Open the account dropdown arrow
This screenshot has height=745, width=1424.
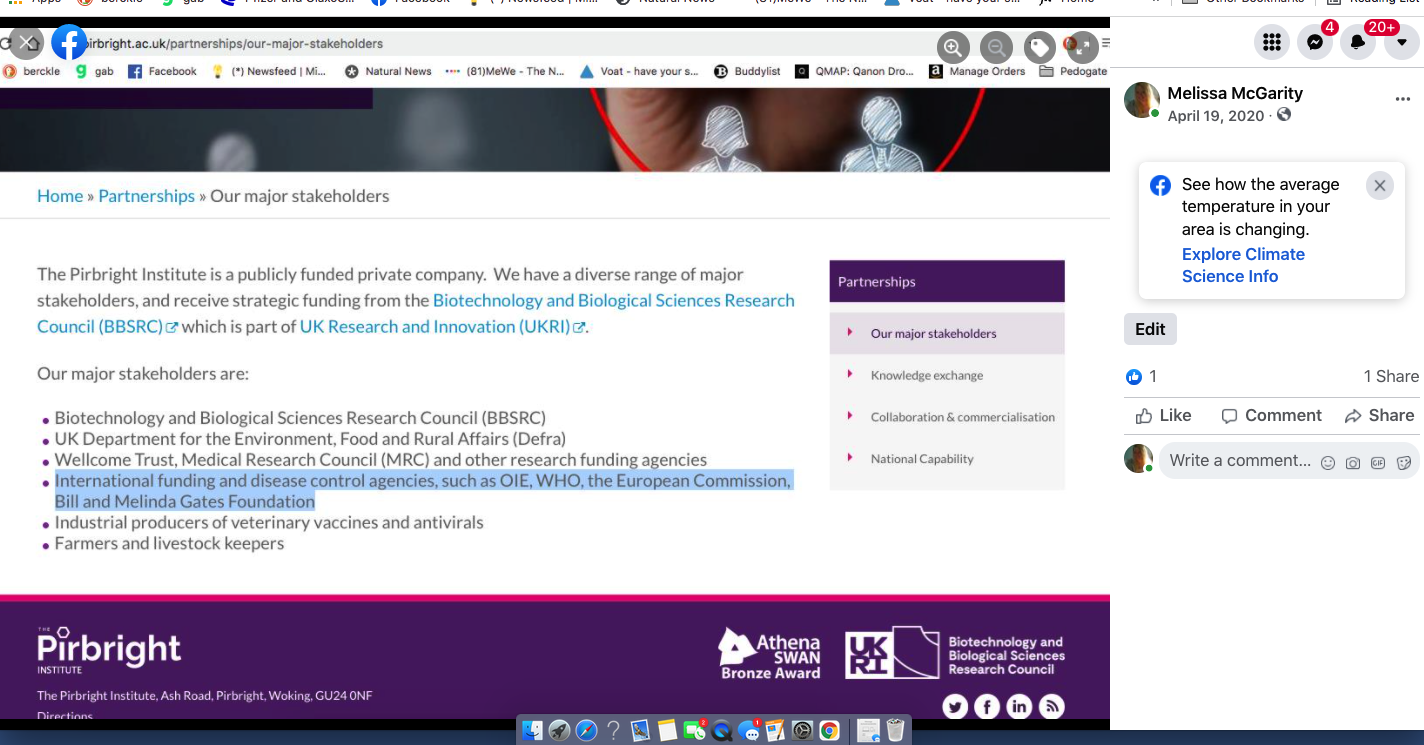pos(1401,42)
